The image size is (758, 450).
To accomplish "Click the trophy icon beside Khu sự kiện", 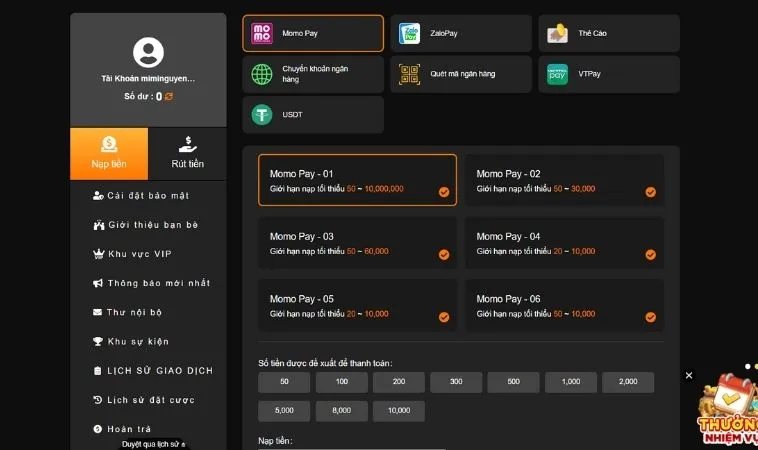I will click(x=98, y=341).
